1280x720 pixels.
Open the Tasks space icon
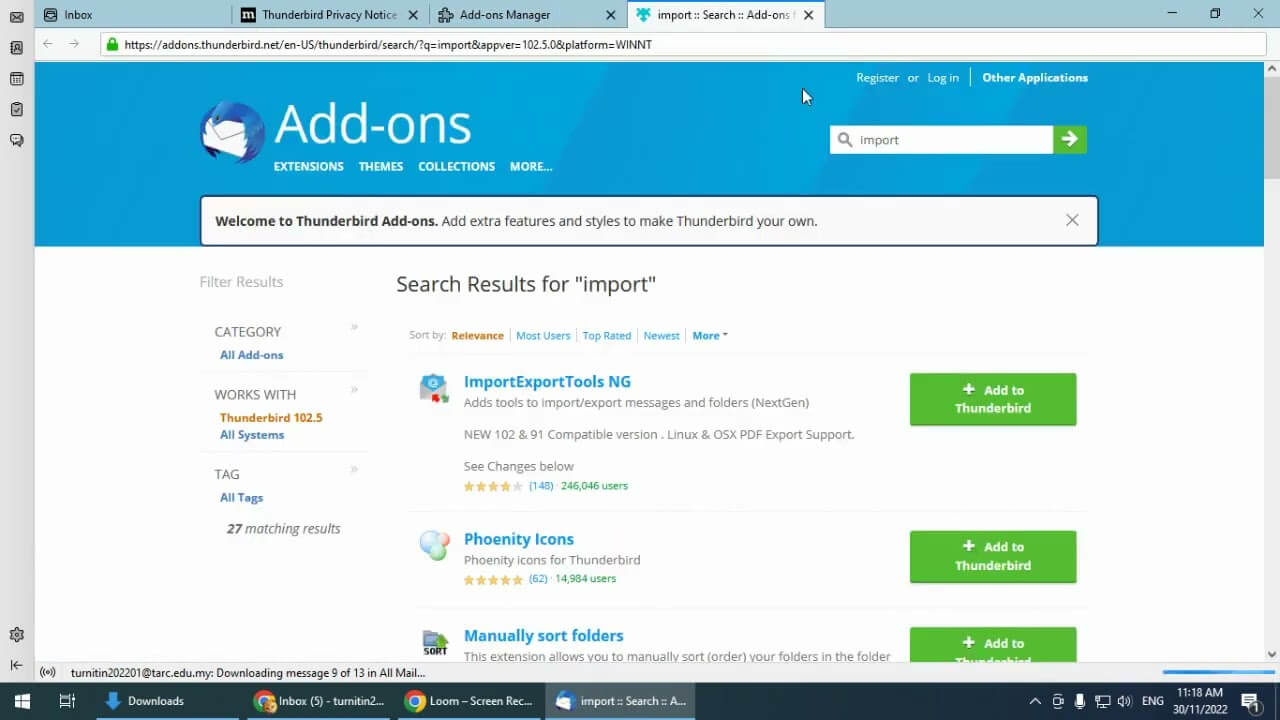click(x=16, y=109)
